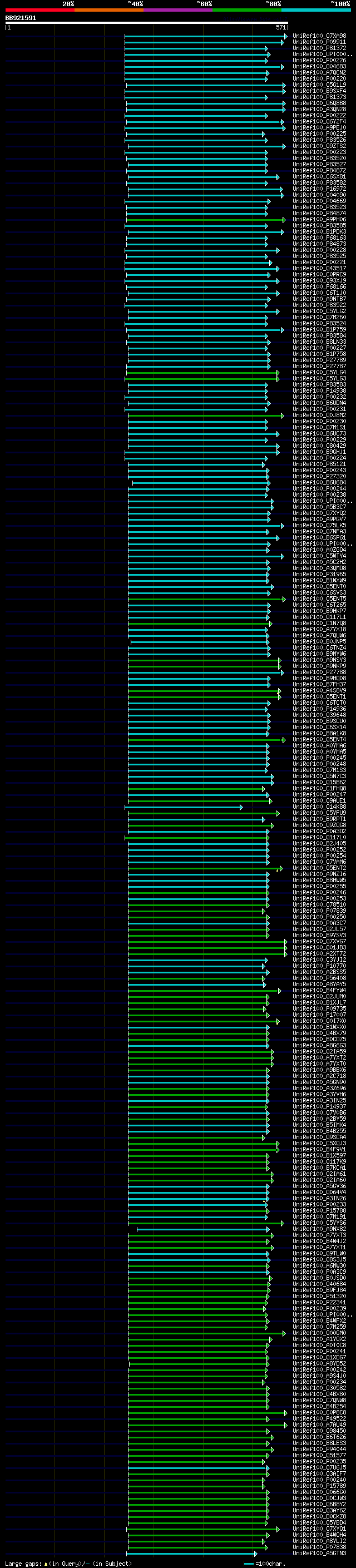Click the UniRef100_Q7XYQ1 label

click(x=319, y=1529)
